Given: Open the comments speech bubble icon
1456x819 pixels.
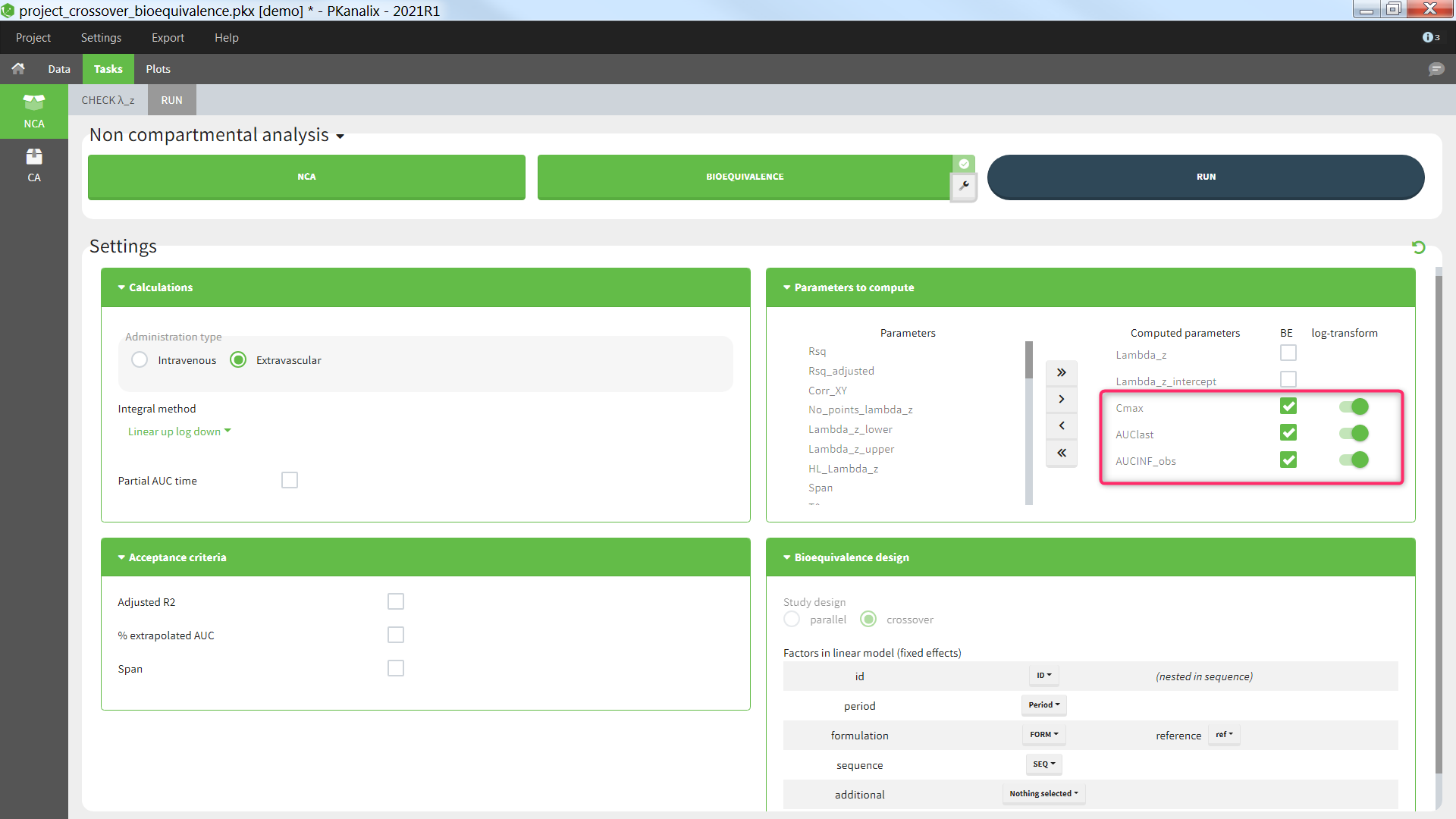Looking at the screenshot, I should tap(1436, 69).
